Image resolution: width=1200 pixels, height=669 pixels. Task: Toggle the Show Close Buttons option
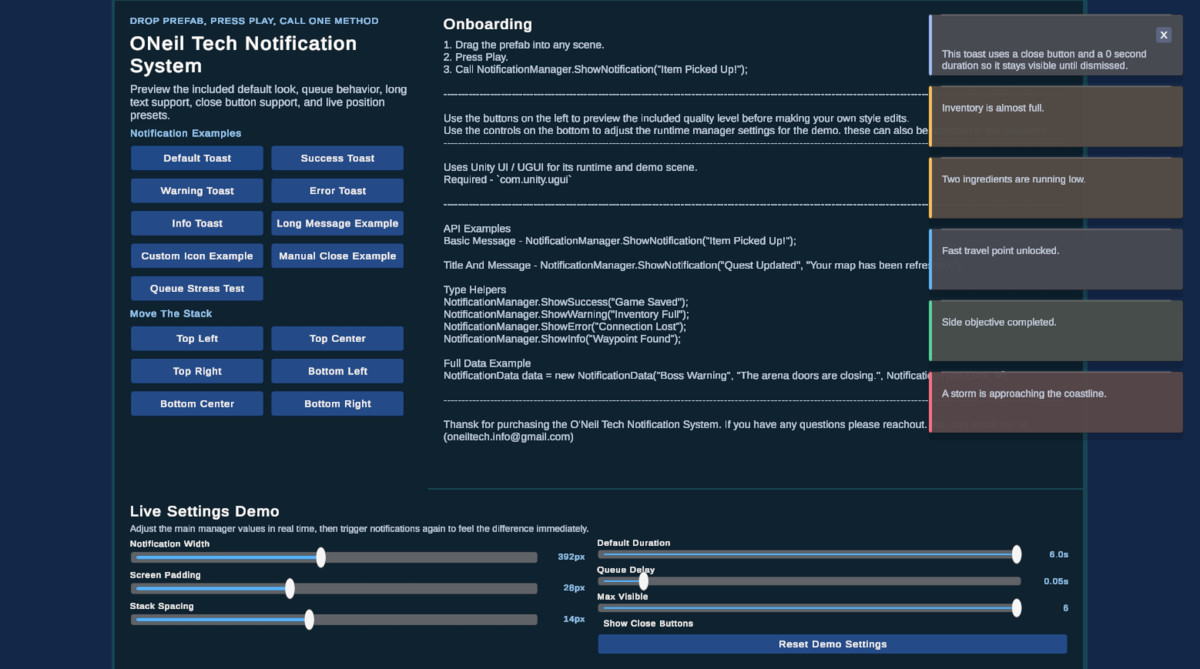(648, 623)
